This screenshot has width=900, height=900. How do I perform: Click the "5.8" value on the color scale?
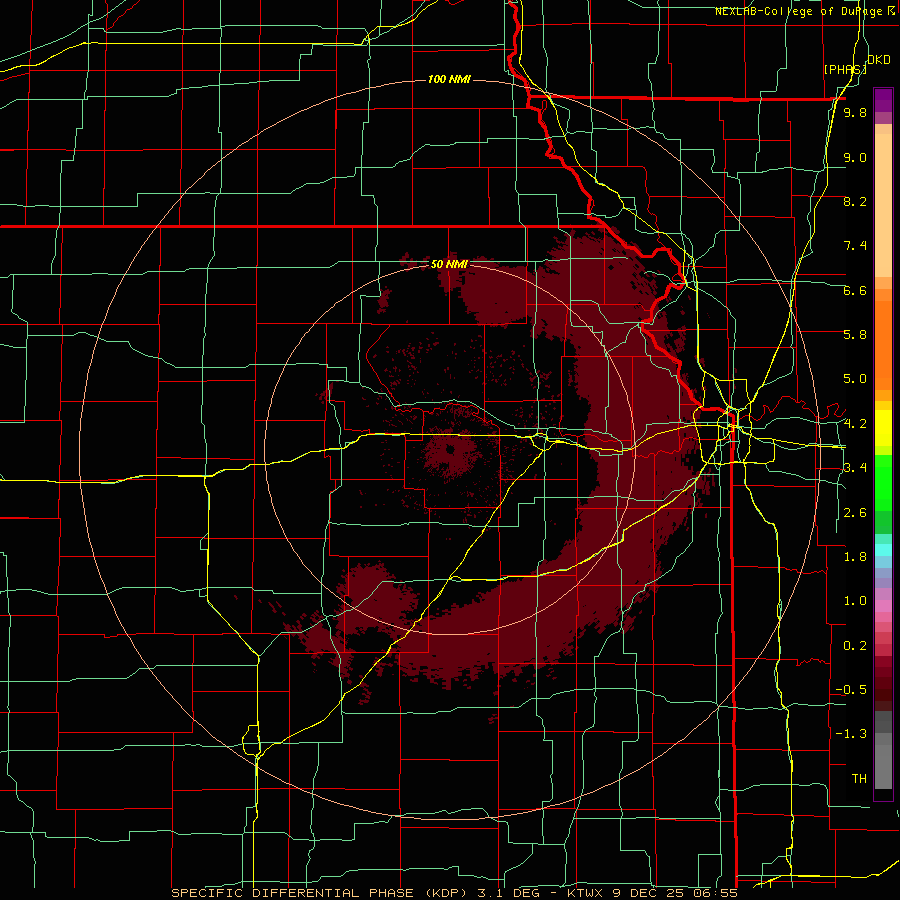[855, 335]
